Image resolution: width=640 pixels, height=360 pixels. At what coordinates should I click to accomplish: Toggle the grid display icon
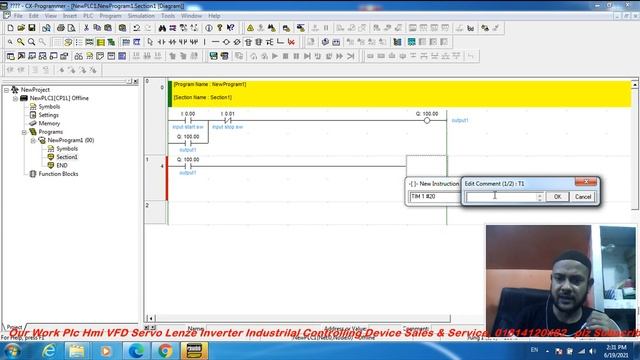pos(58,42)
